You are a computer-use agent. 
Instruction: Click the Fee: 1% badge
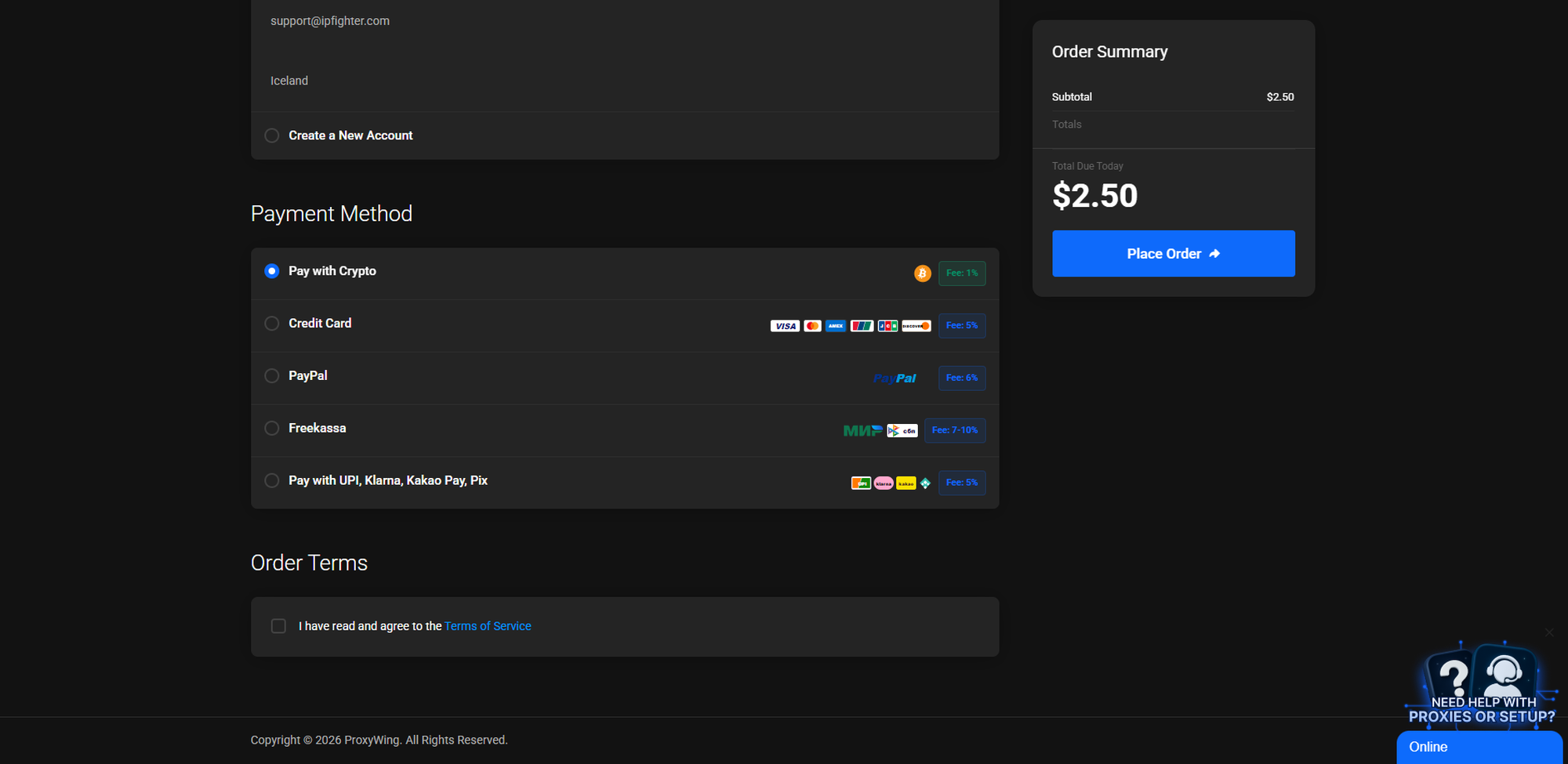click(962, 273)
